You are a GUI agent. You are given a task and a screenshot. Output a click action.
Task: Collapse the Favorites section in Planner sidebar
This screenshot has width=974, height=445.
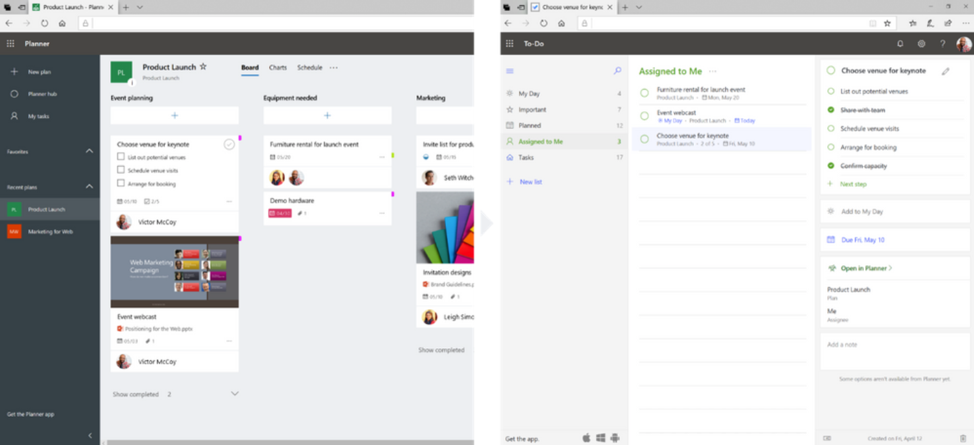[x=89, y=151]
